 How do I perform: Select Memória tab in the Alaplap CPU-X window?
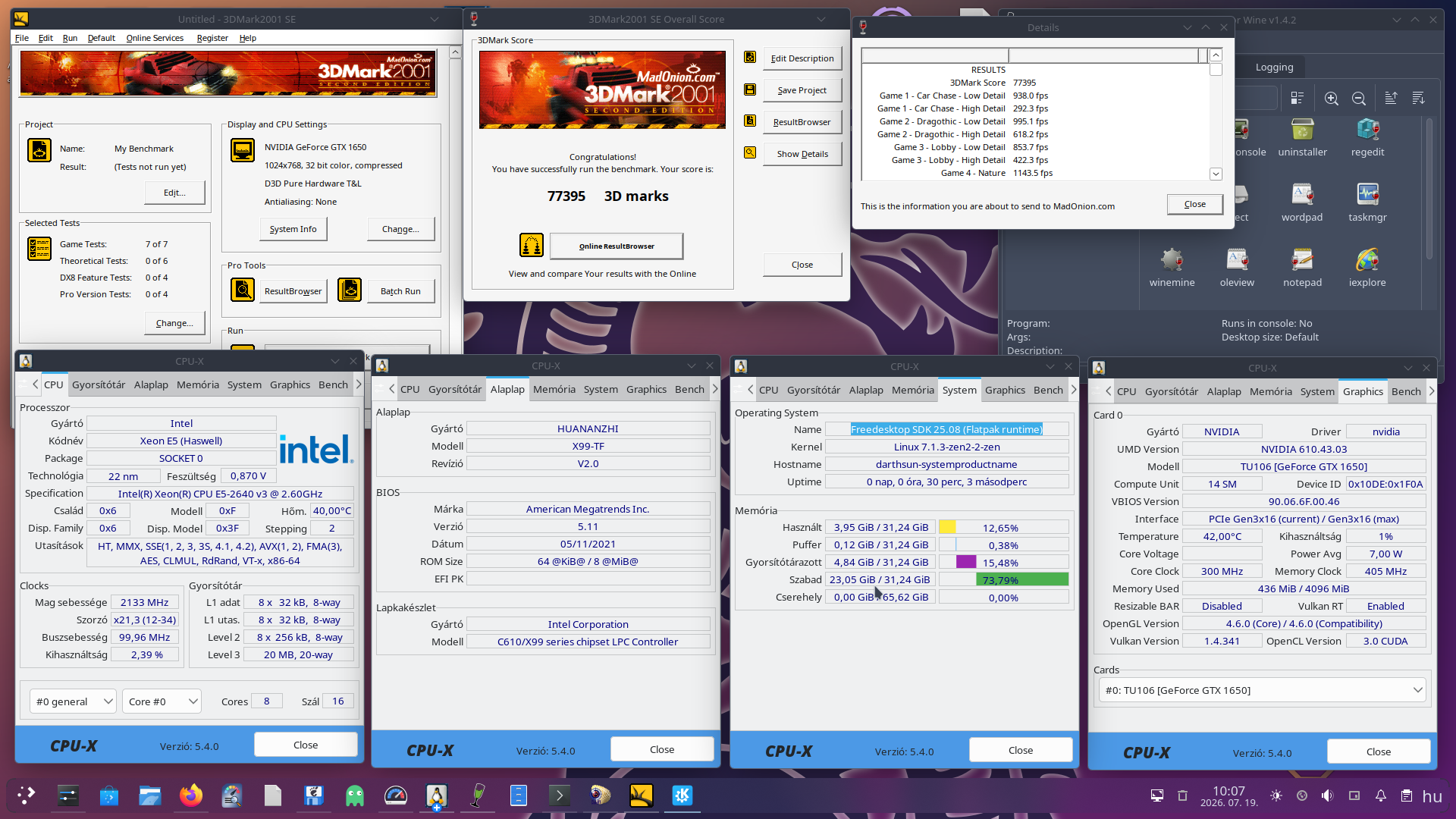click(554, 389)
